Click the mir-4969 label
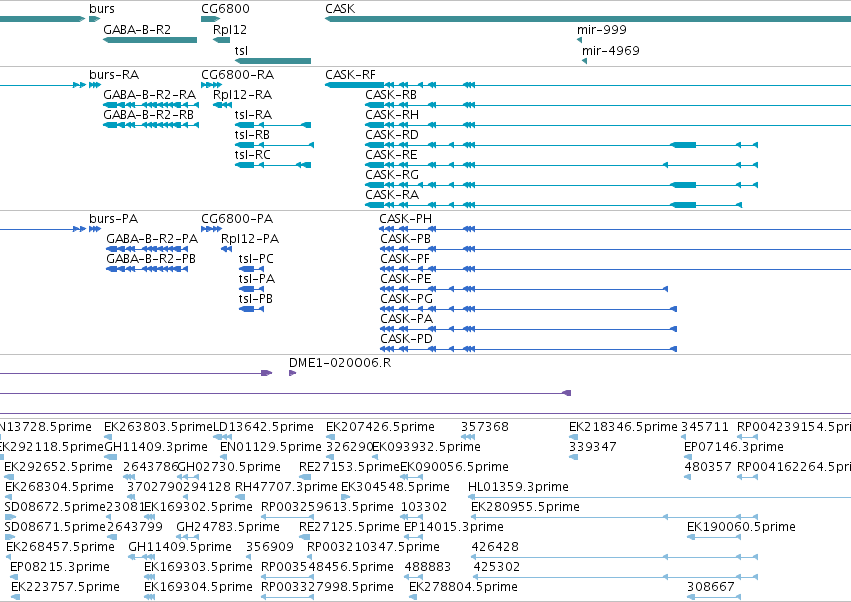This screenshot has width=851, height=602. 611,50
